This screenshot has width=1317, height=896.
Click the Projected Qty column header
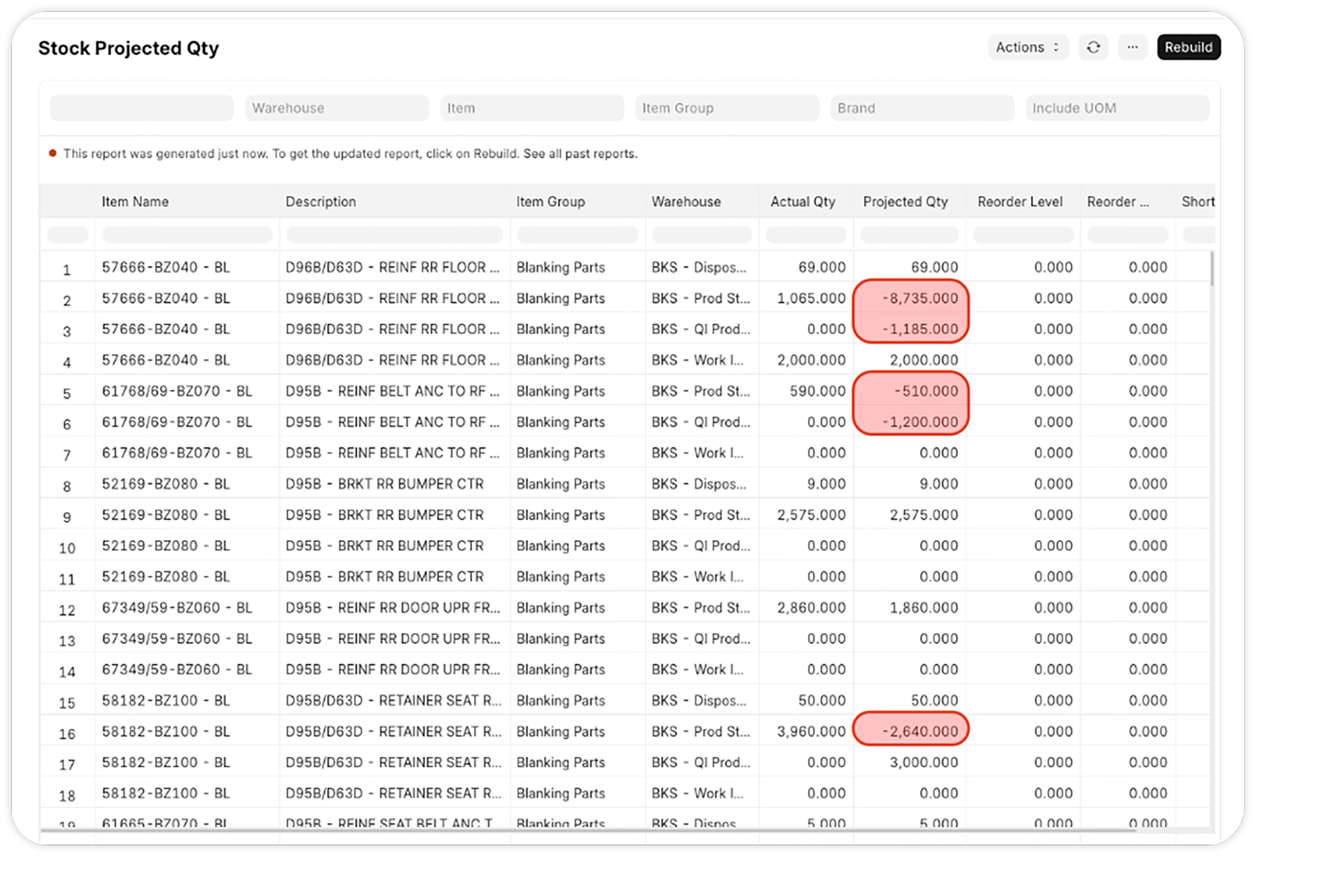coord(905,201)
